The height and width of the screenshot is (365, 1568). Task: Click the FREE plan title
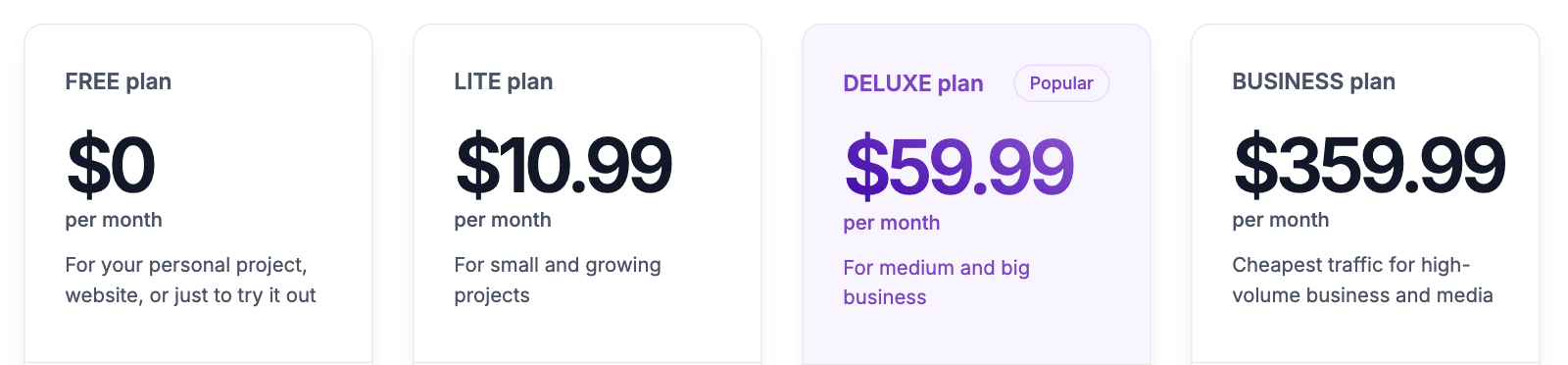118,81
